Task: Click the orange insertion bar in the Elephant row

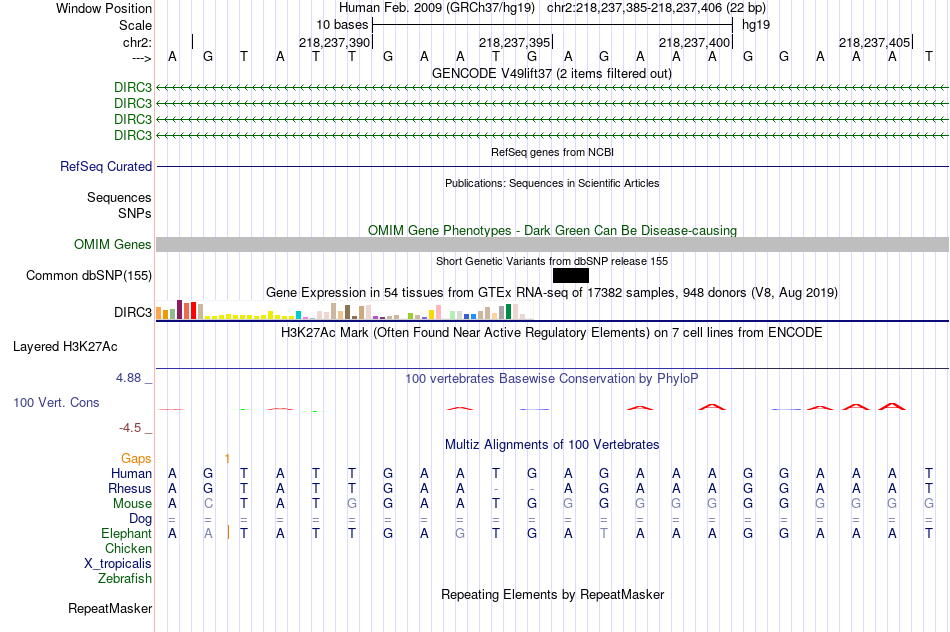Action: pos(228,533)
